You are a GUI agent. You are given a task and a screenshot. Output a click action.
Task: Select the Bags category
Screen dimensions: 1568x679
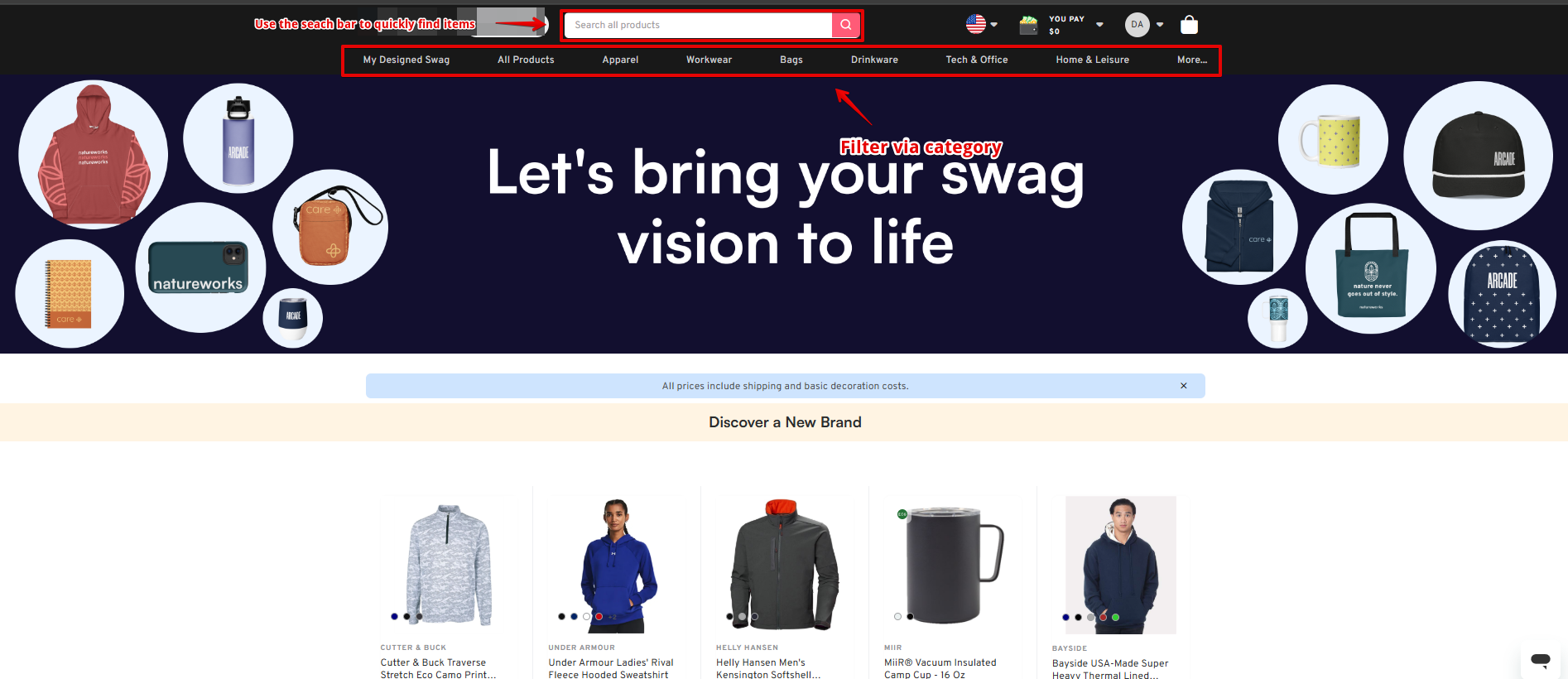[x=791, y=60]
